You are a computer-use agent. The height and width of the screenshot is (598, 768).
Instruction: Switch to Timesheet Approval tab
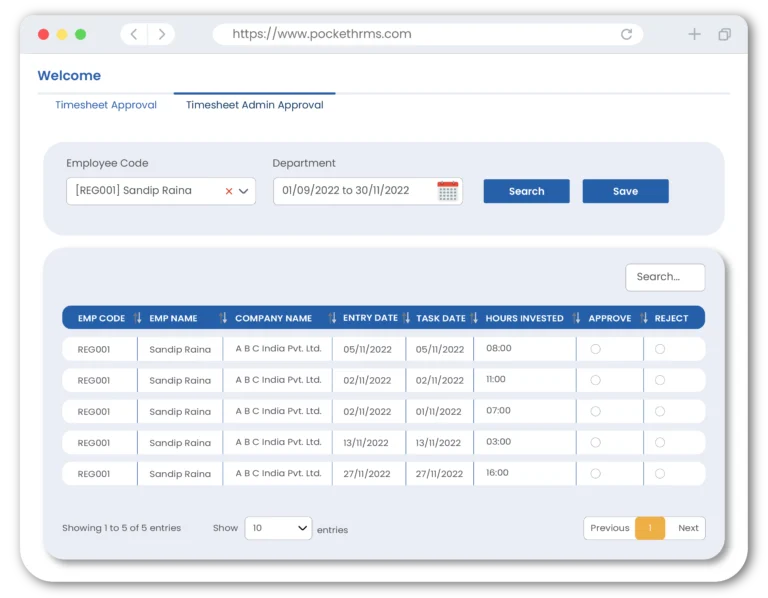(x=106, y=105)
